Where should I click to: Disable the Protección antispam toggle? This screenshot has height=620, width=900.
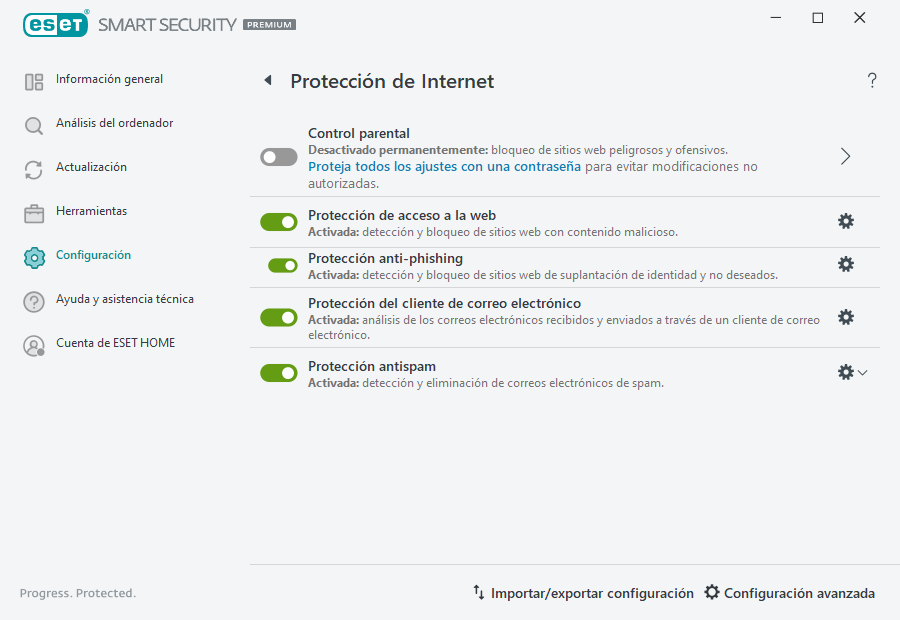[278, 372]
